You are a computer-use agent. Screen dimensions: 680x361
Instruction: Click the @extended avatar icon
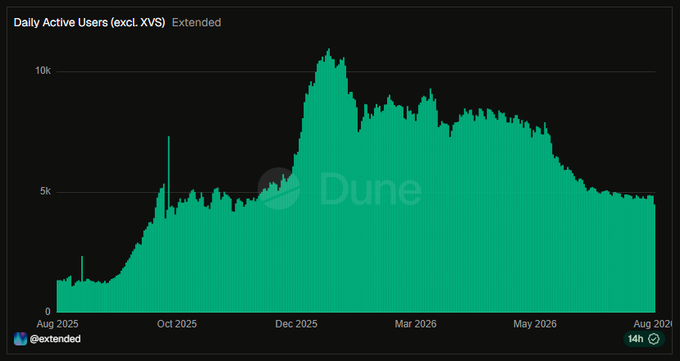pos(20,339)
